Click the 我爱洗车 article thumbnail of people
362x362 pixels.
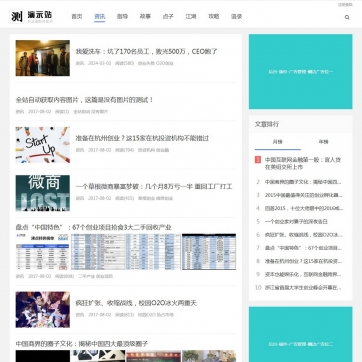coord(43,58)
